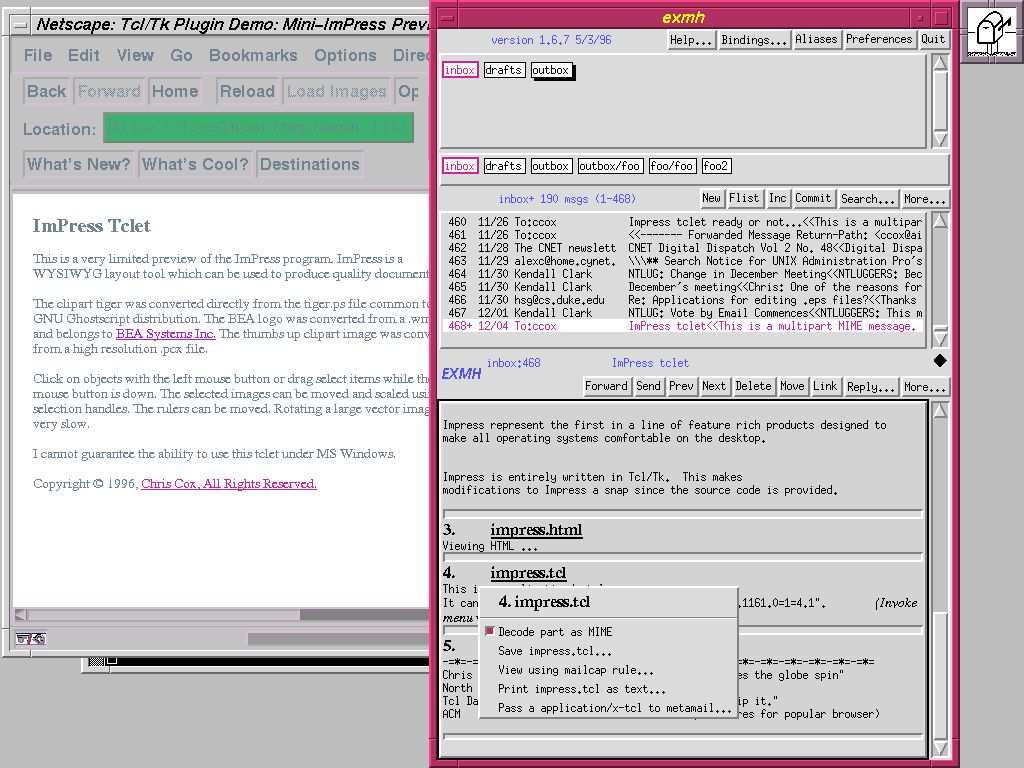
Task: Go to Next message
Action: [x=714, y=386]
